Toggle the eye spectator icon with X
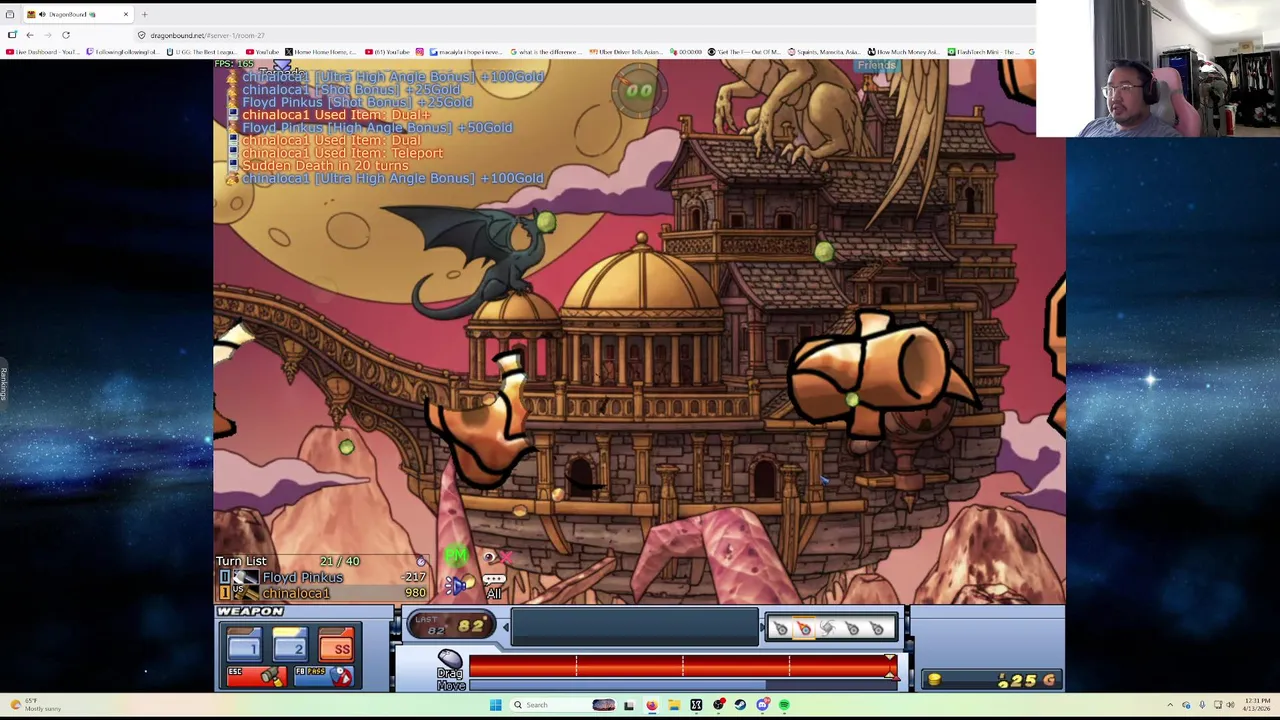 pyautogui.click(x=497, y=557)
